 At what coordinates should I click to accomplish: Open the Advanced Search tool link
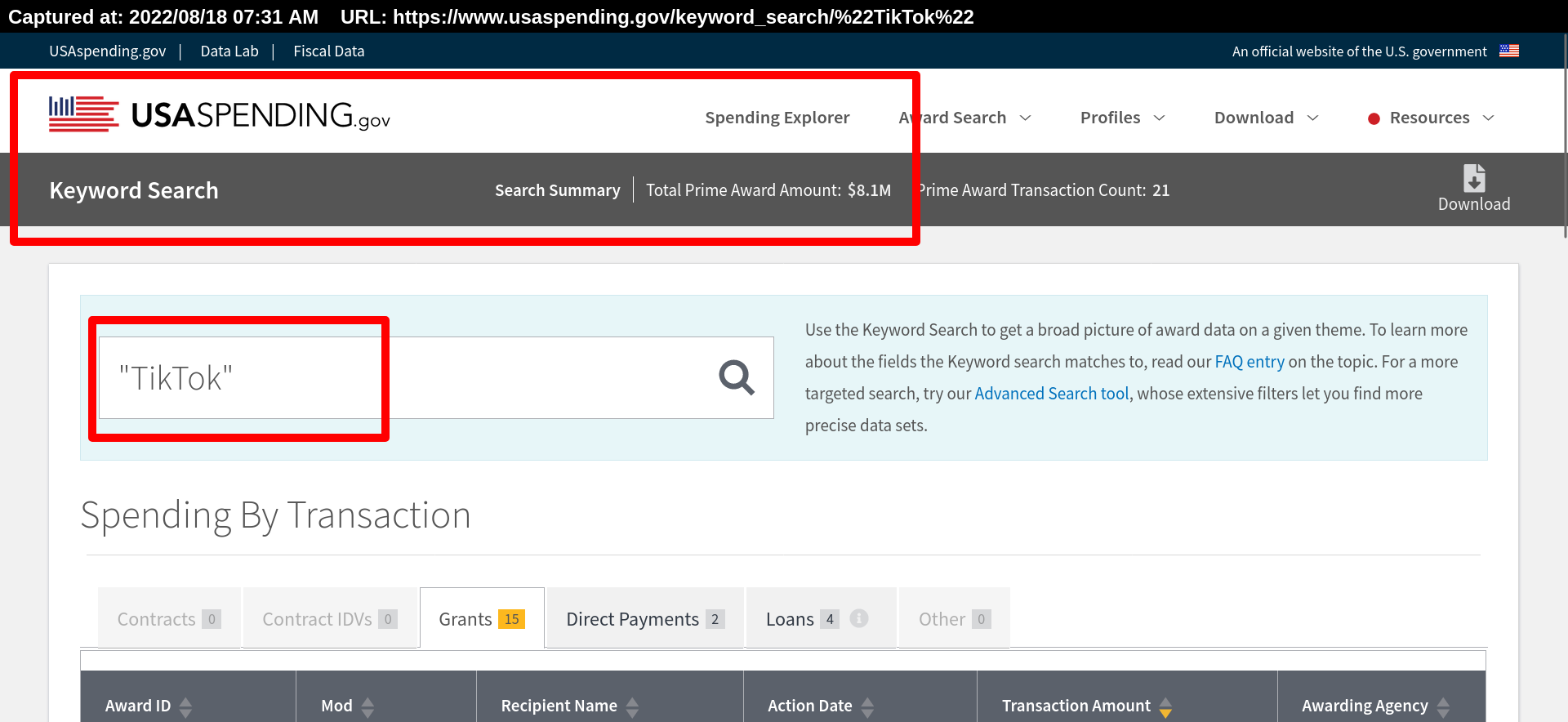point(1052,394)
